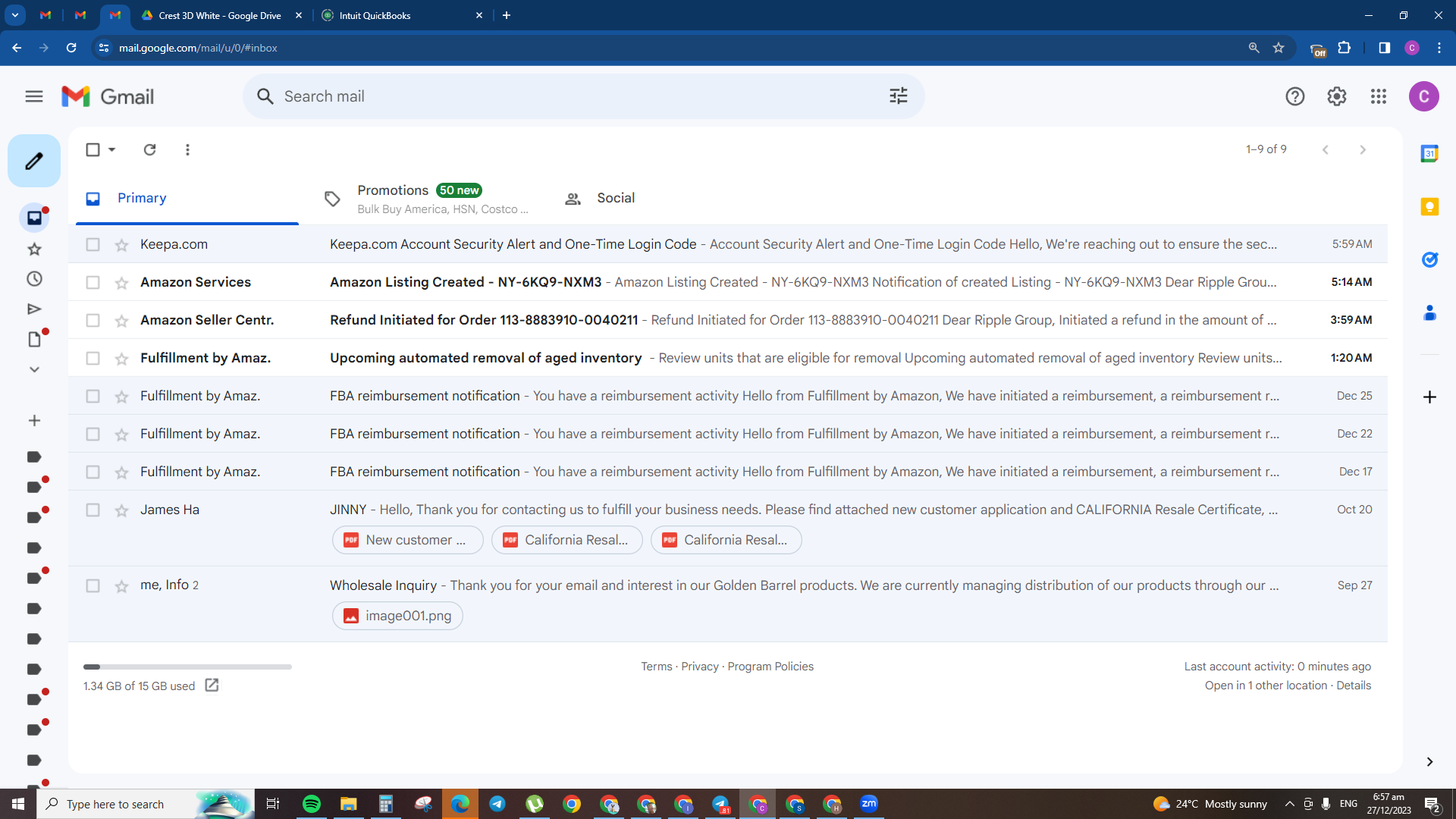Open Google Calendar side panel
This screenshot has width=1456, height=819.
[x=1429, y=153]
